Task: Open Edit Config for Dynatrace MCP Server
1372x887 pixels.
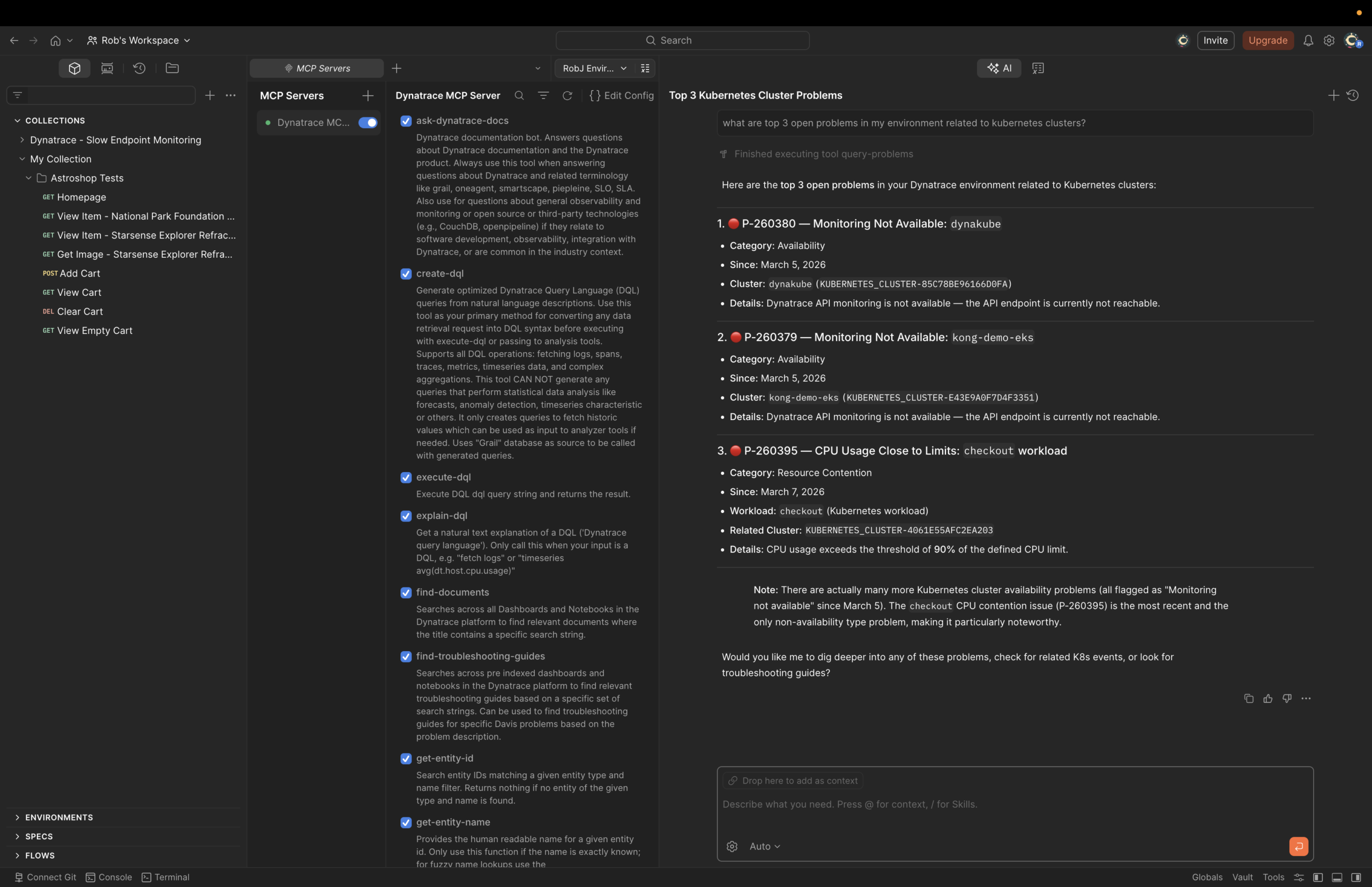Action: coord(622,95)
